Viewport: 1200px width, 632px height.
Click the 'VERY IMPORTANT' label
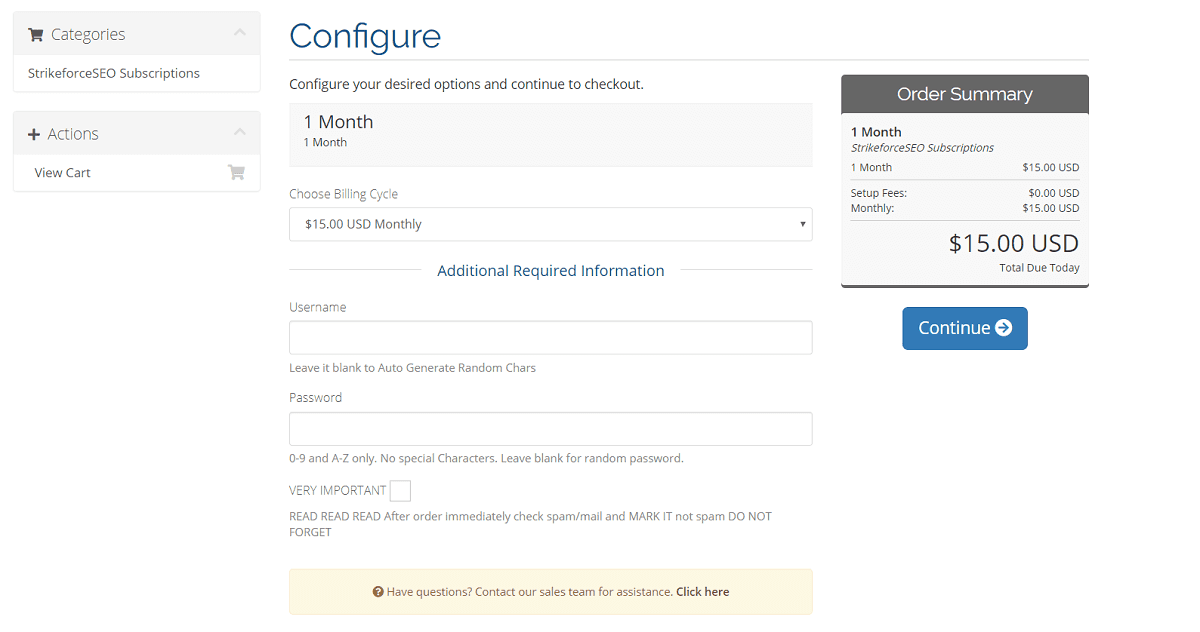coord(337,491)
